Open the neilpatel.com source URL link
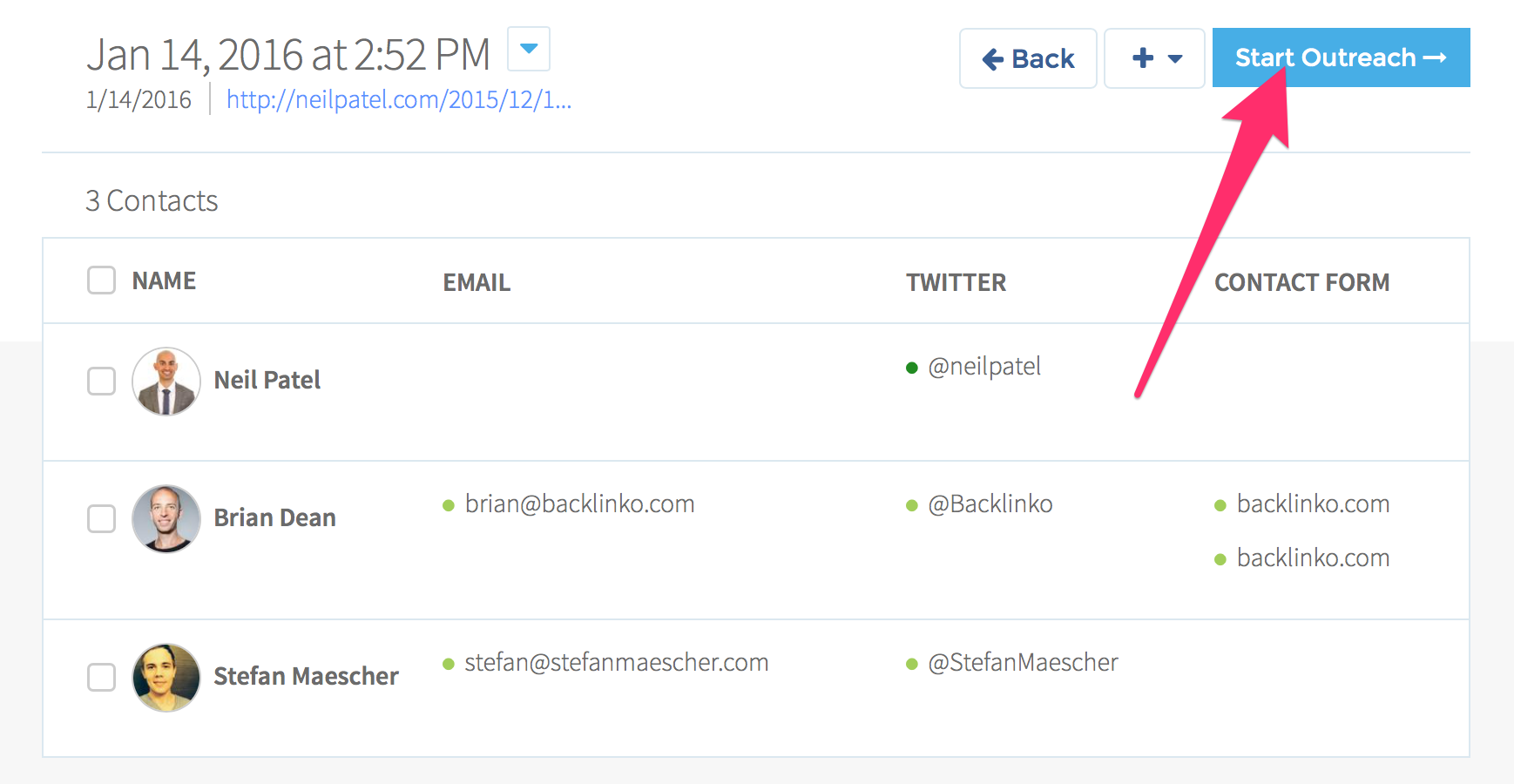This screenshot has height=784, width=1514. (399, 99)
